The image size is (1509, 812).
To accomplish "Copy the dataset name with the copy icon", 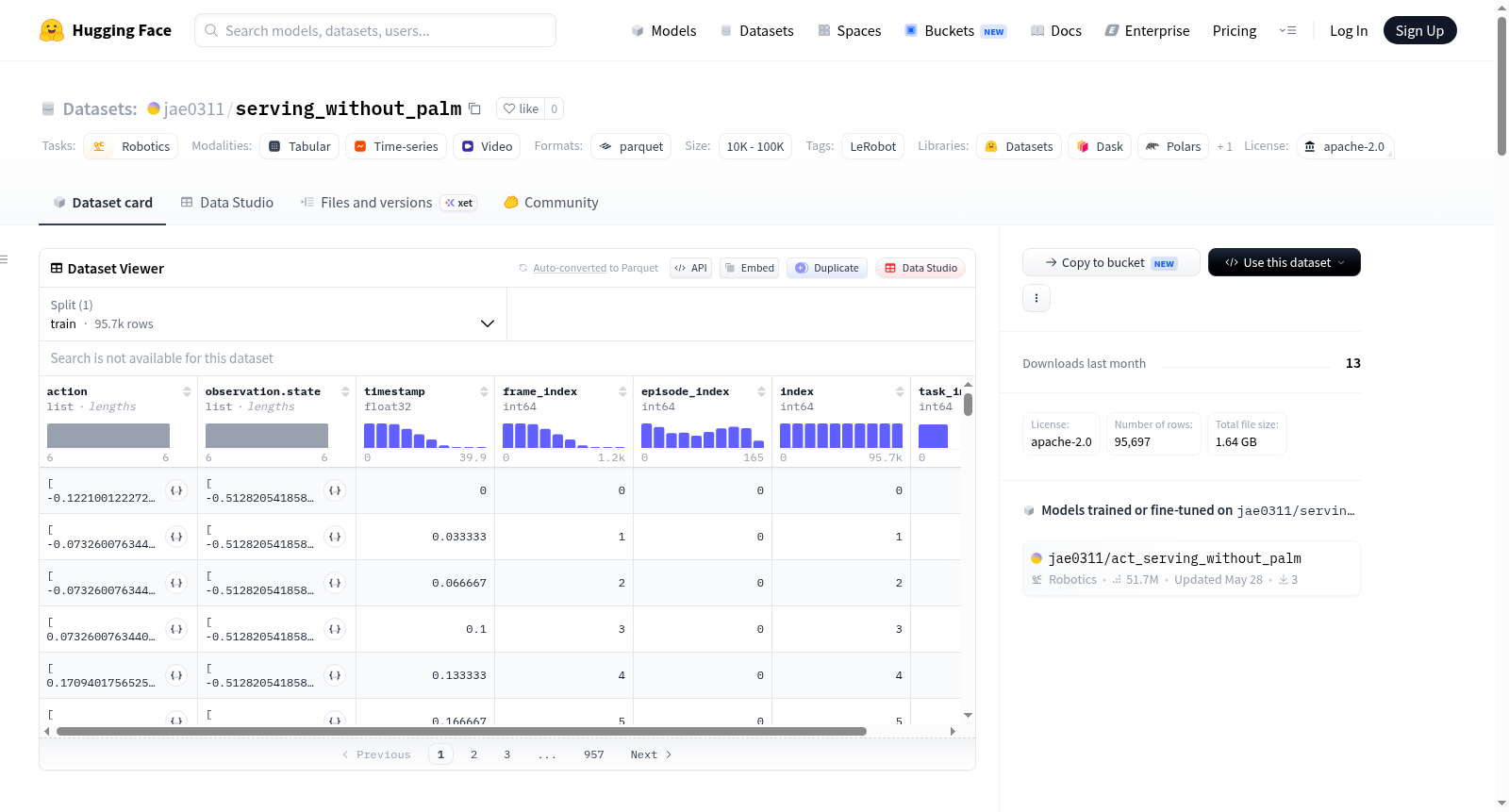I will 475,108.
